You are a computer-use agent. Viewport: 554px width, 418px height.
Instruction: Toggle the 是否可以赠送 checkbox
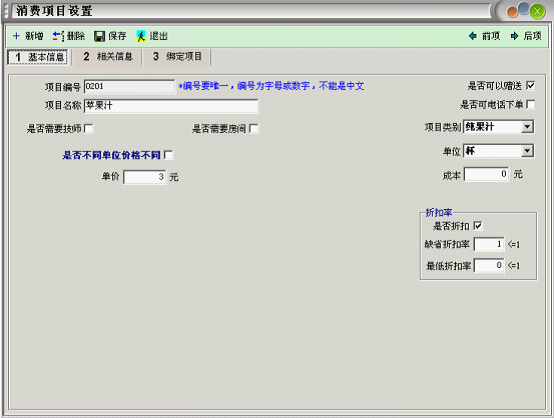click(x=530, y=86)
